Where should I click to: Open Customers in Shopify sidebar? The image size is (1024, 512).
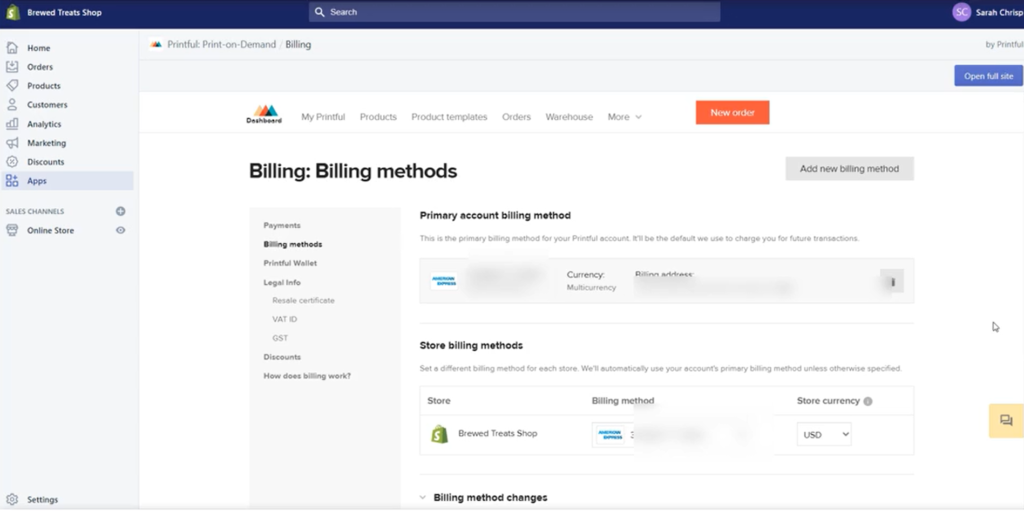pos(47,104)
